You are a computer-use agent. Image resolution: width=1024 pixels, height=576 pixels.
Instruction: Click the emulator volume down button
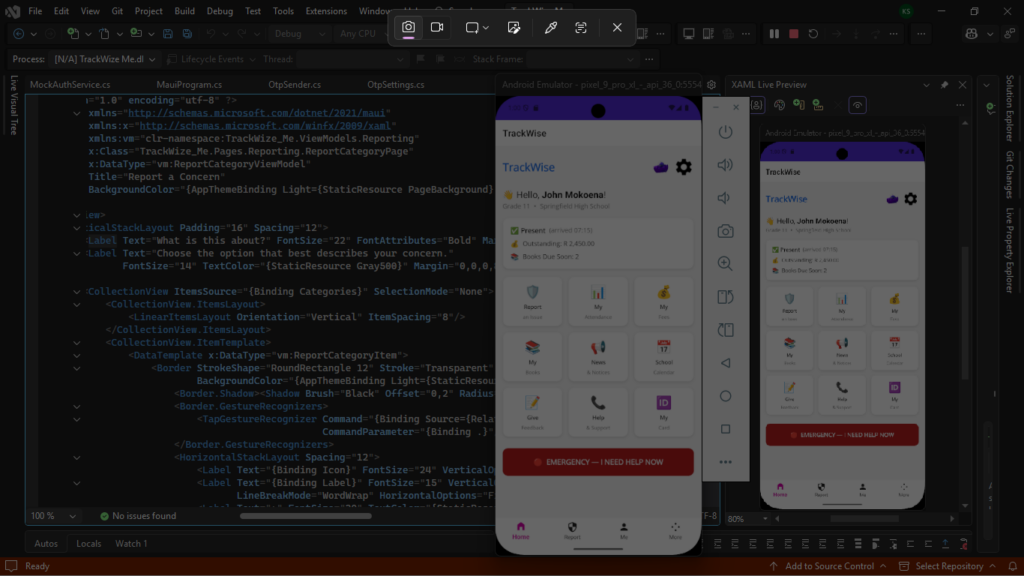(x=725, y=198)
